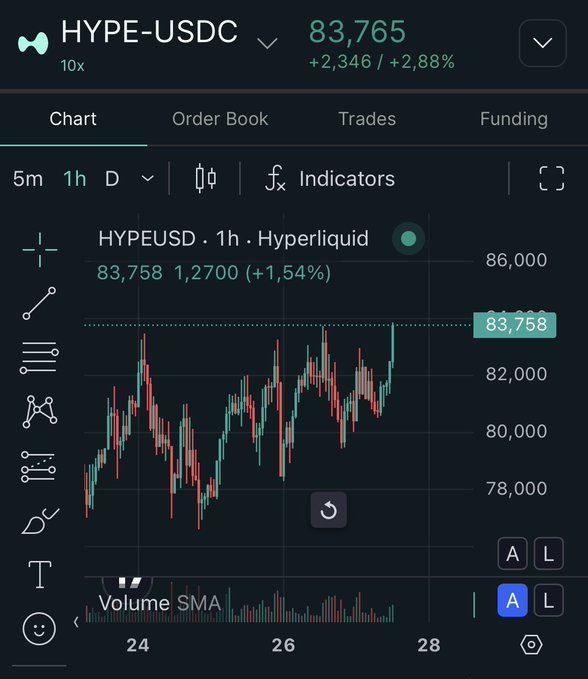This screenshot has height=679, width=588.
Task: Collapse the drawing toolbar arrow
Action: pyautogui.click(x=76, y=622)
